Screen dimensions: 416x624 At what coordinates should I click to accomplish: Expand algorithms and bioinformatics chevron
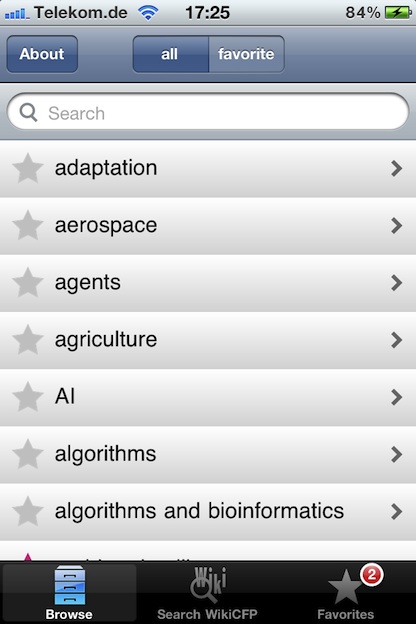396,511
